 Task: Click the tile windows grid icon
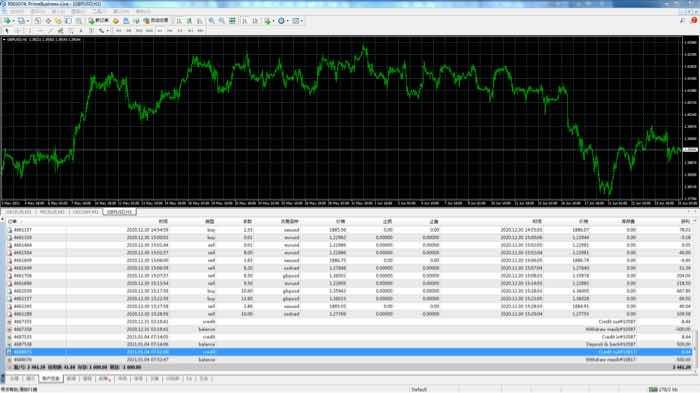[x=232, y=21]
